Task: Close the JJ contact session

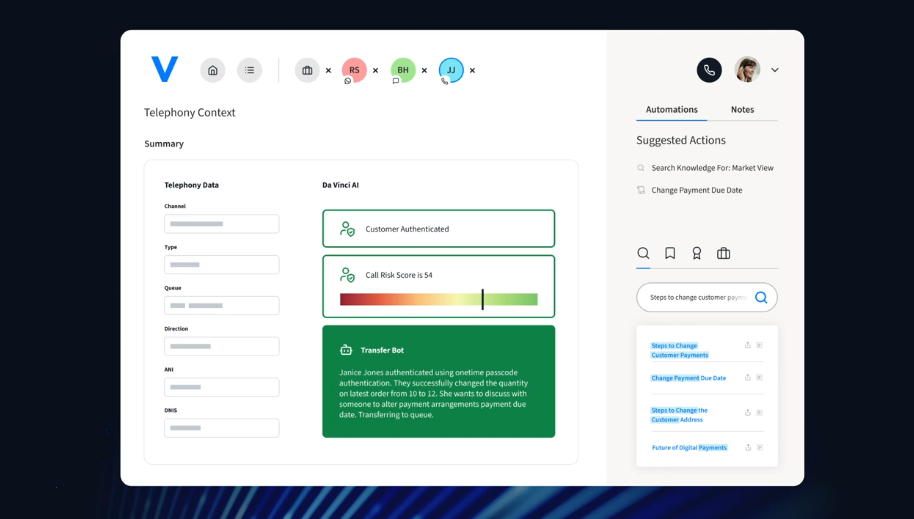Action: [x=472, y=71]
